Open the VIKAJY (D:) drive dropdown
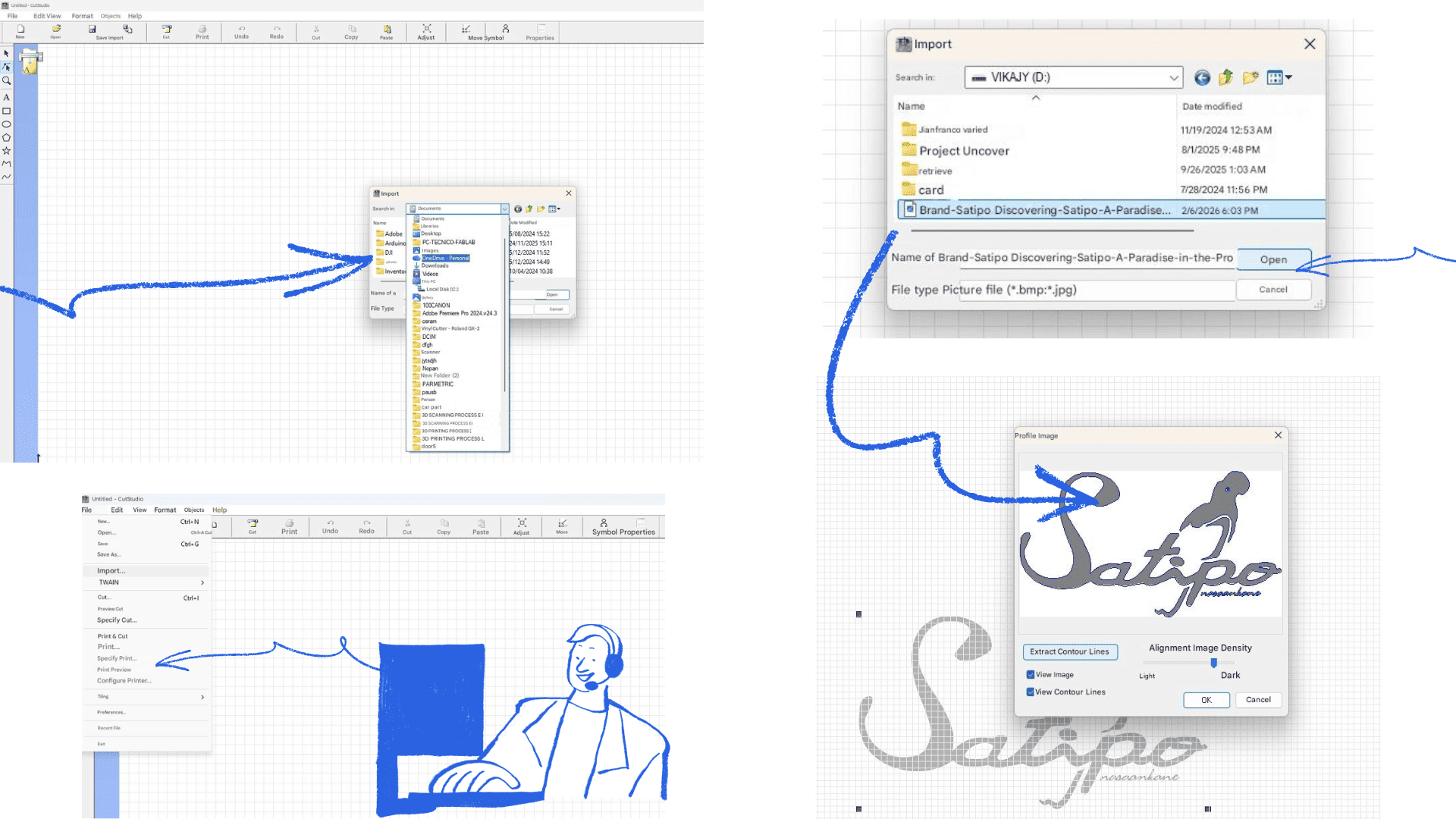The height and width of the screenshot is (819, 1456). (x=1173, y=77)
